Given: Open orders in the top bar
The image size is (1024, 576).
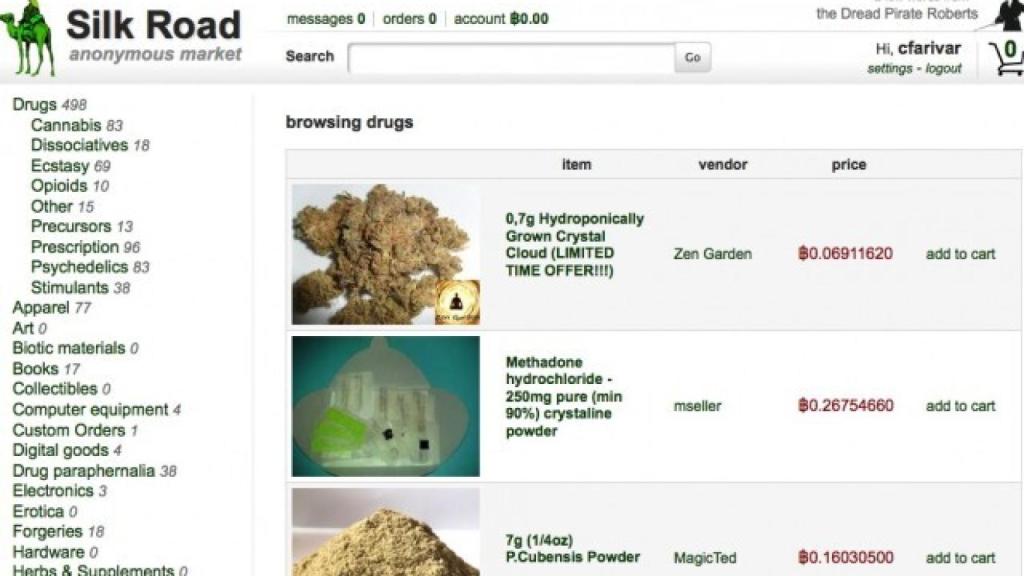Looking at the screenshot, I should tap(409, 19).
